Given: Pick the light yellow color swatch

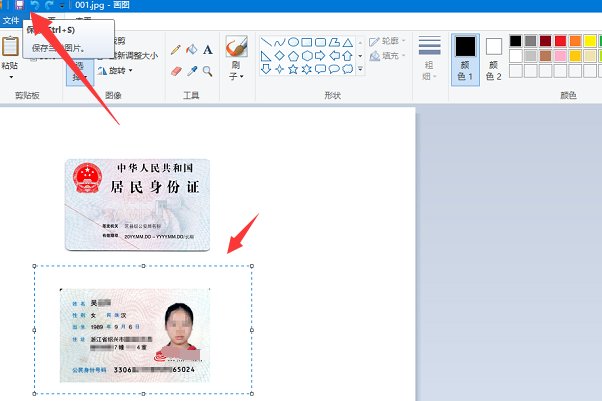Looking at the screenshot, I should [x=590, y=56].
